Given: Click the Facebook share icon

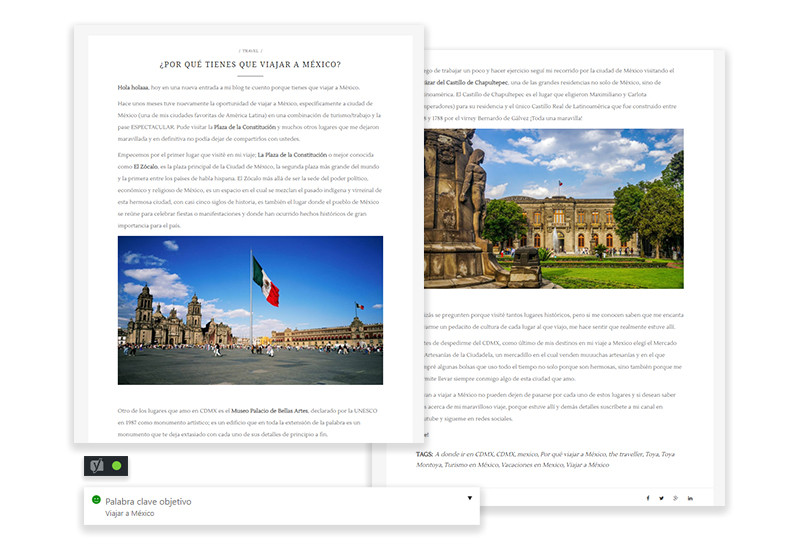Looking at the screenshot, I should tap(647, 498).
